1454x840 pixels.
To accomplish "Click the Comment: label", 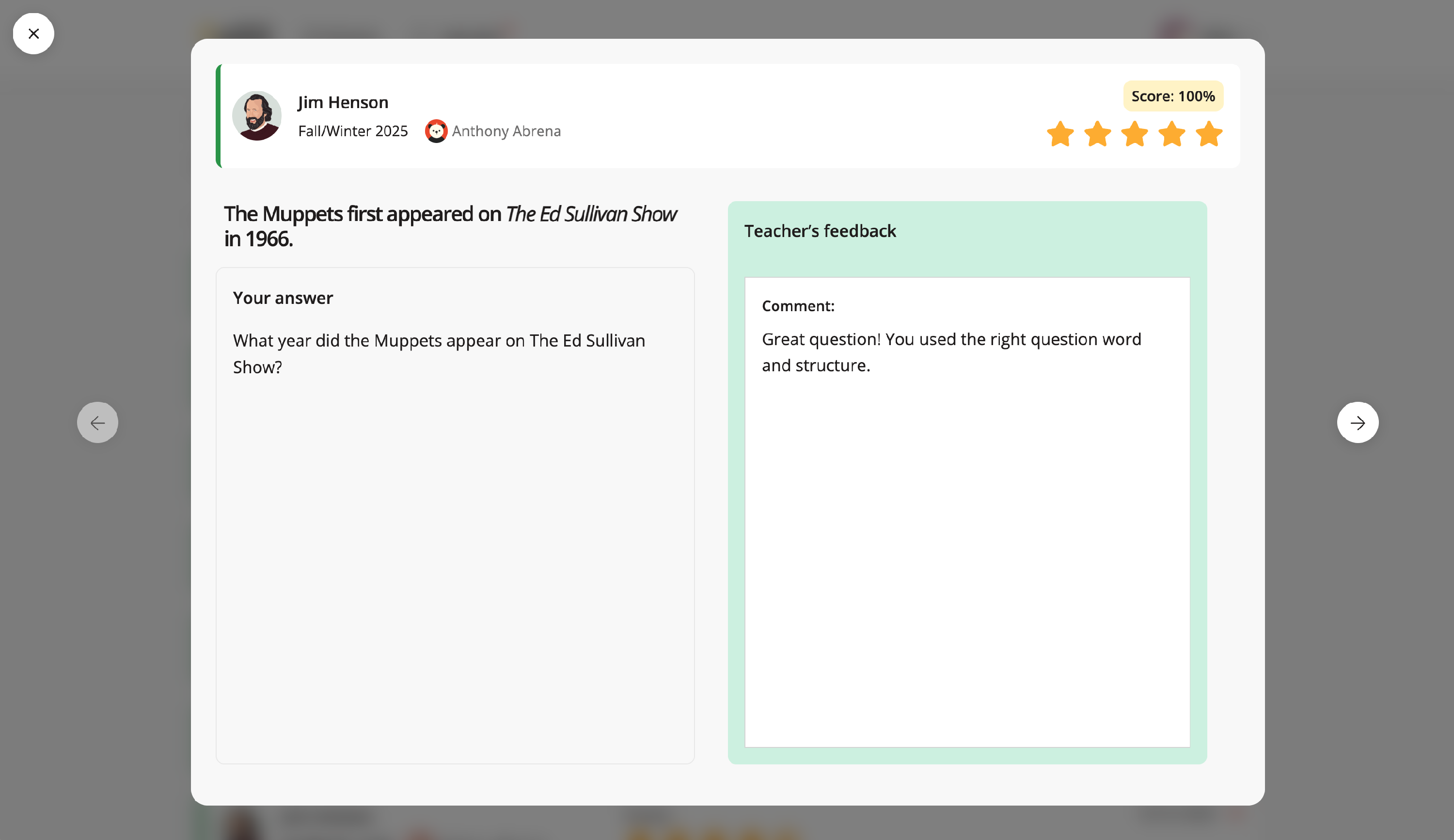I will (x=798, y=306).
